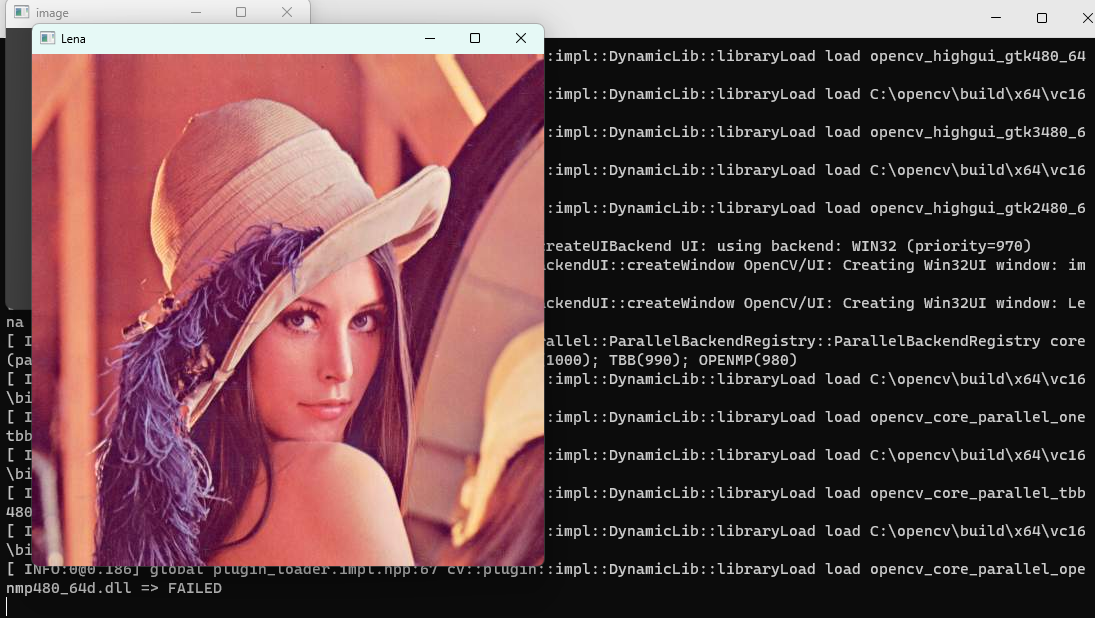This screenshot has height=618, width=1095.
Task: Close the Lena window
Action: [521, 38]
